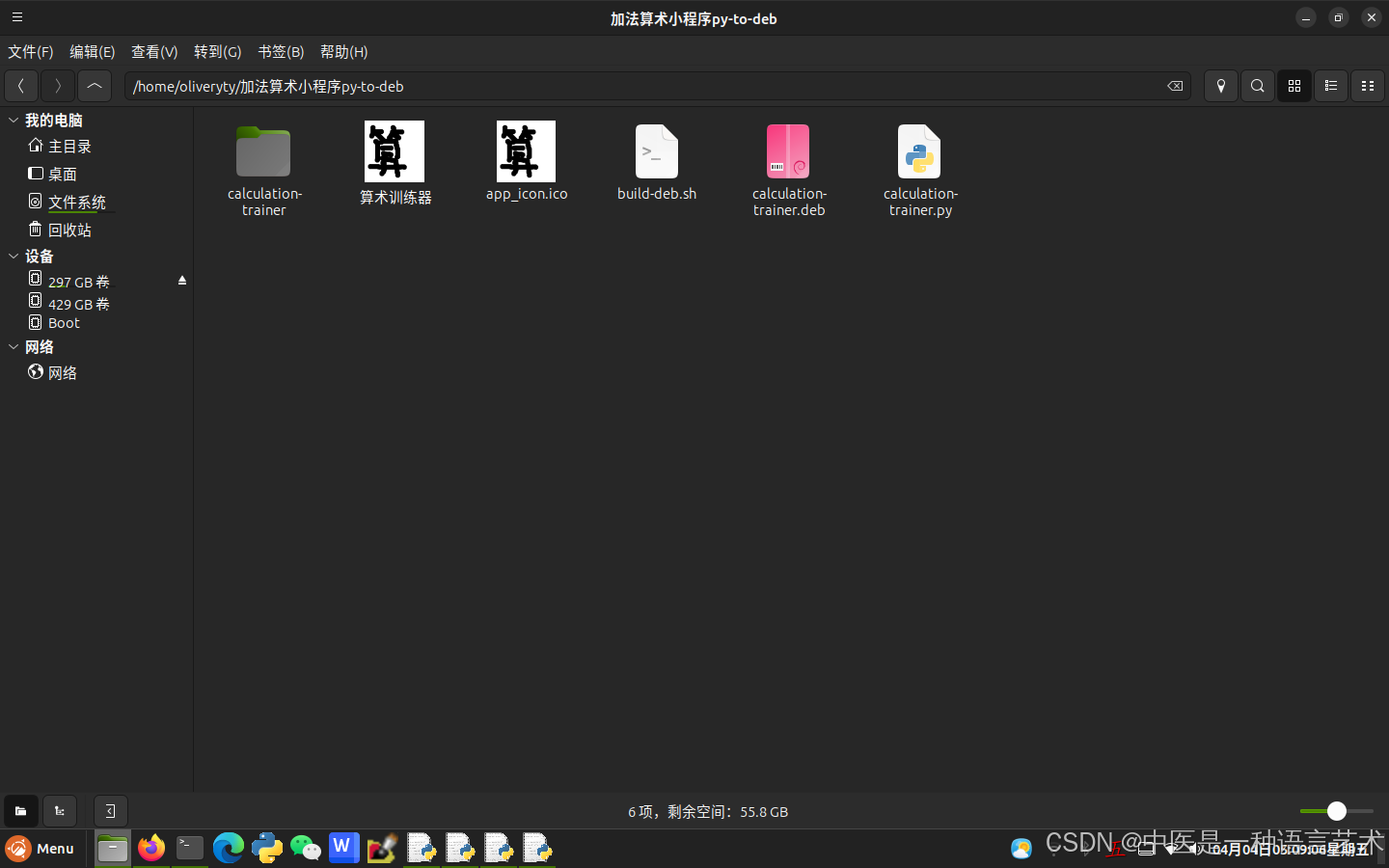
Task: Navigate up using the parent directory arrow
Action: tap(94, 86)
